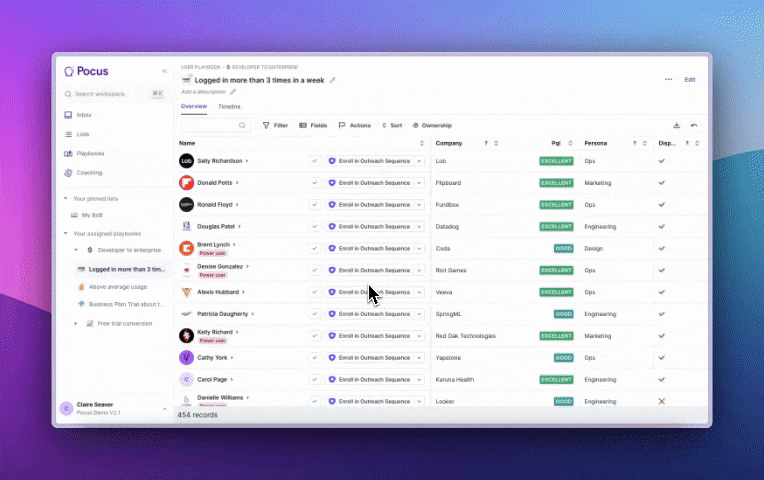Viewport: 764px width, 480px height.
Task: Click the Company column help icon
Action: [486, 143]
